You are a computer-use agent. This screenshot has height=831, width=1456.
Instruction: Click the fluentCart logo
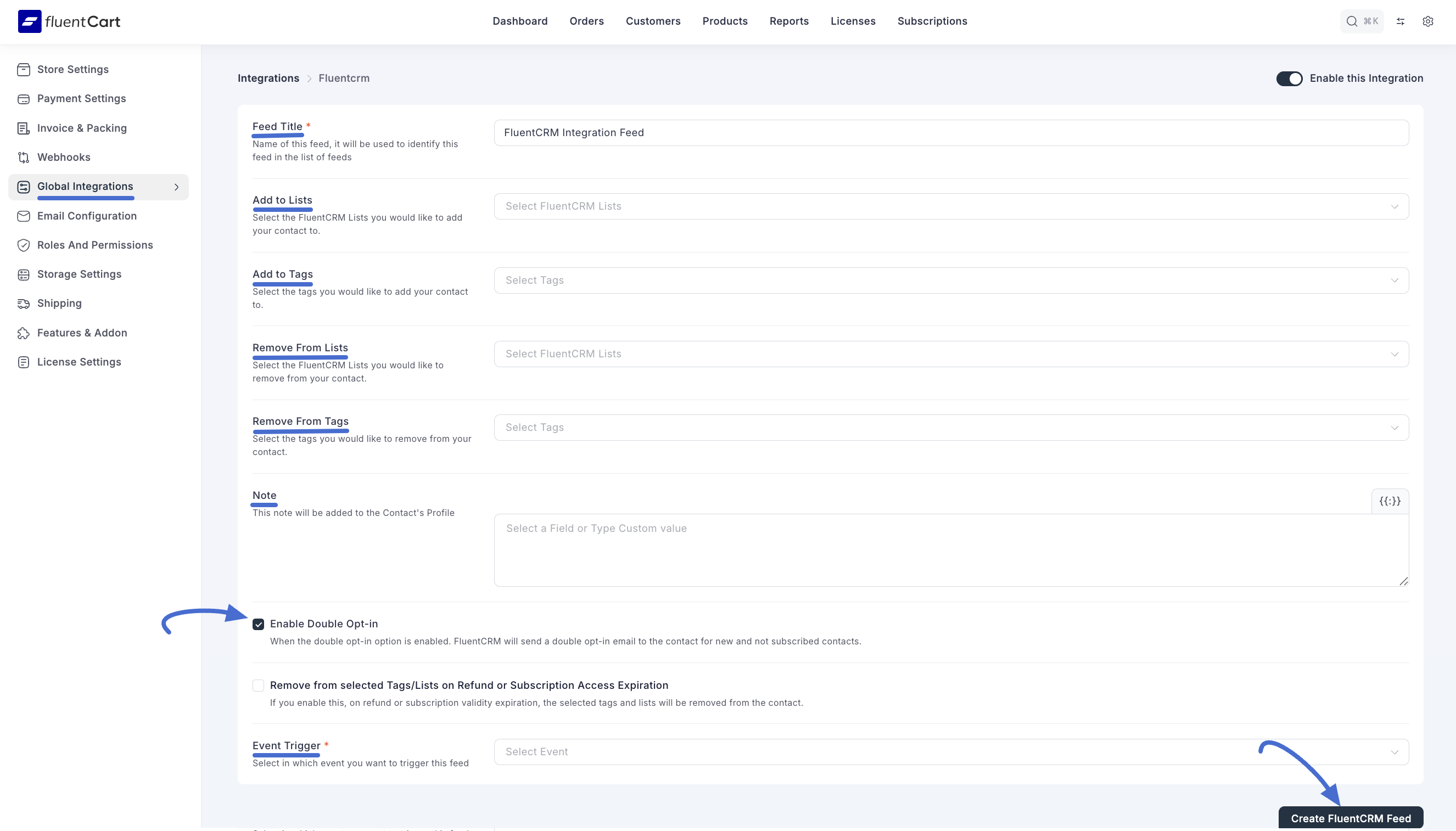pos(69,21)
